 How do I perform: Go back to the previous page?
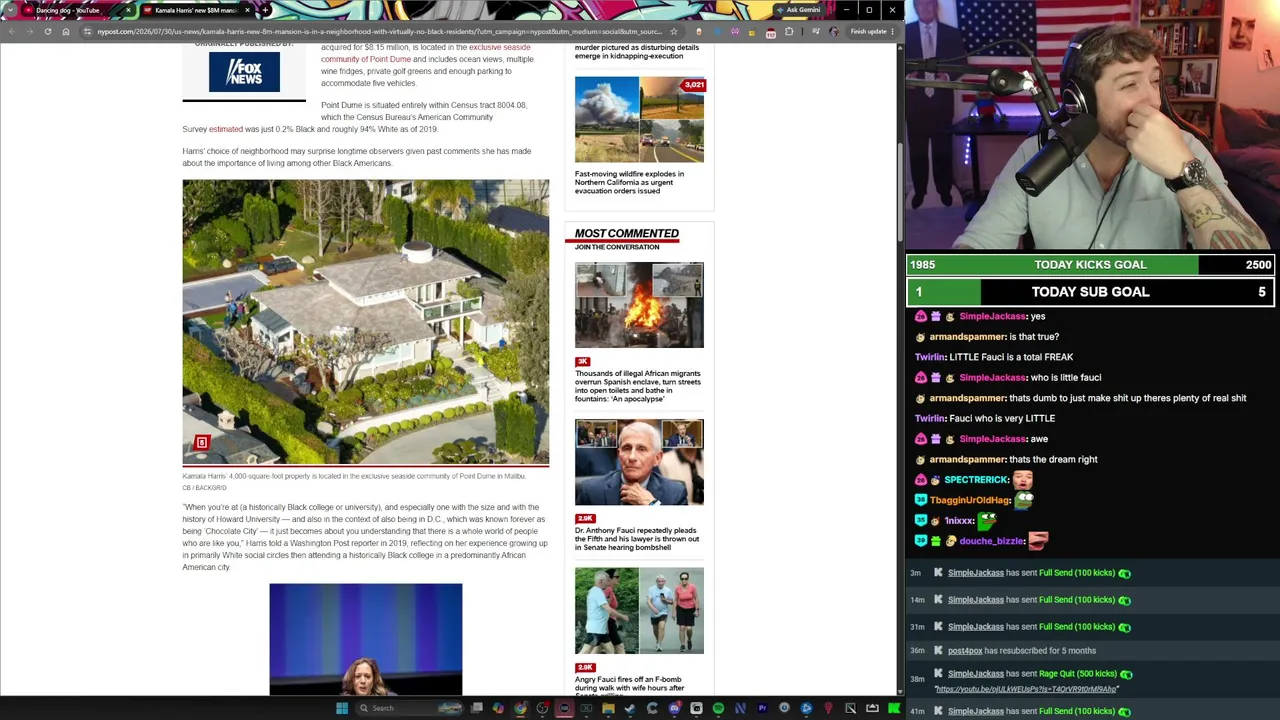11,32
